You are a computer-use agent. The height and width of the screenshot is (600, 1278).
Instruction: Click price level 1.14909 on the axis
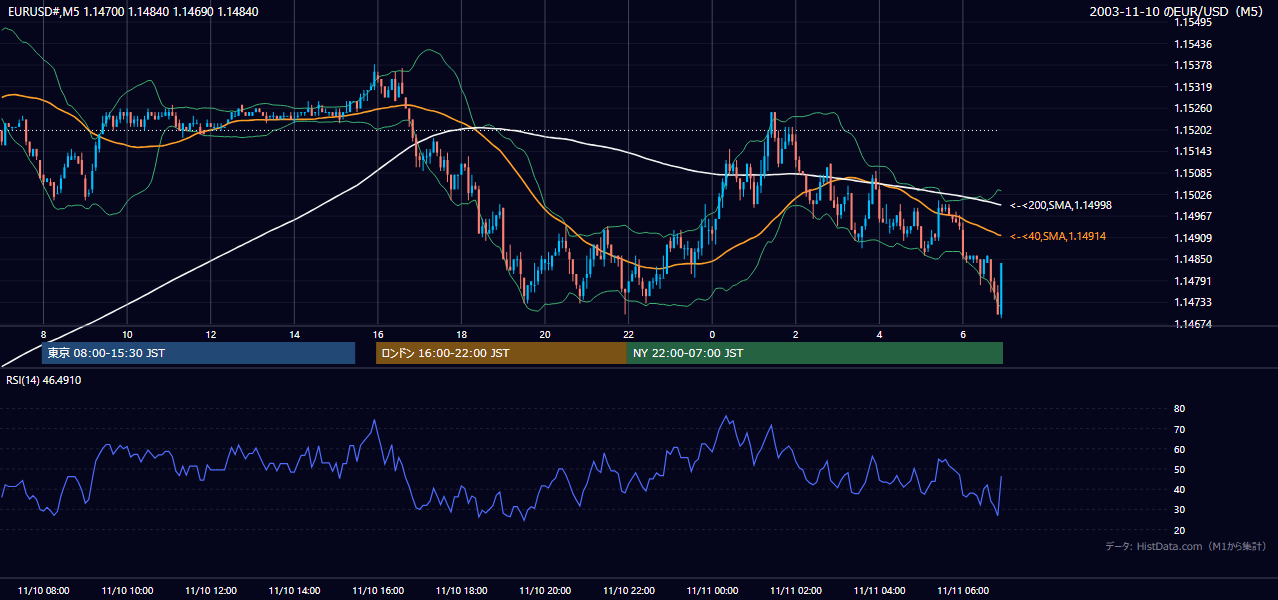1194,238
